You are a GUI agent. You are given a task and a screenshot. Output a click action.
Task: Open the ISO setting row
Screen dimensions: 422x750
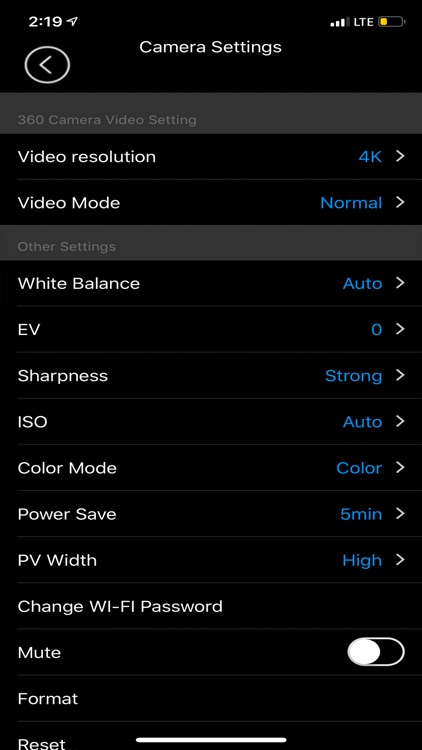click(211, 421)
